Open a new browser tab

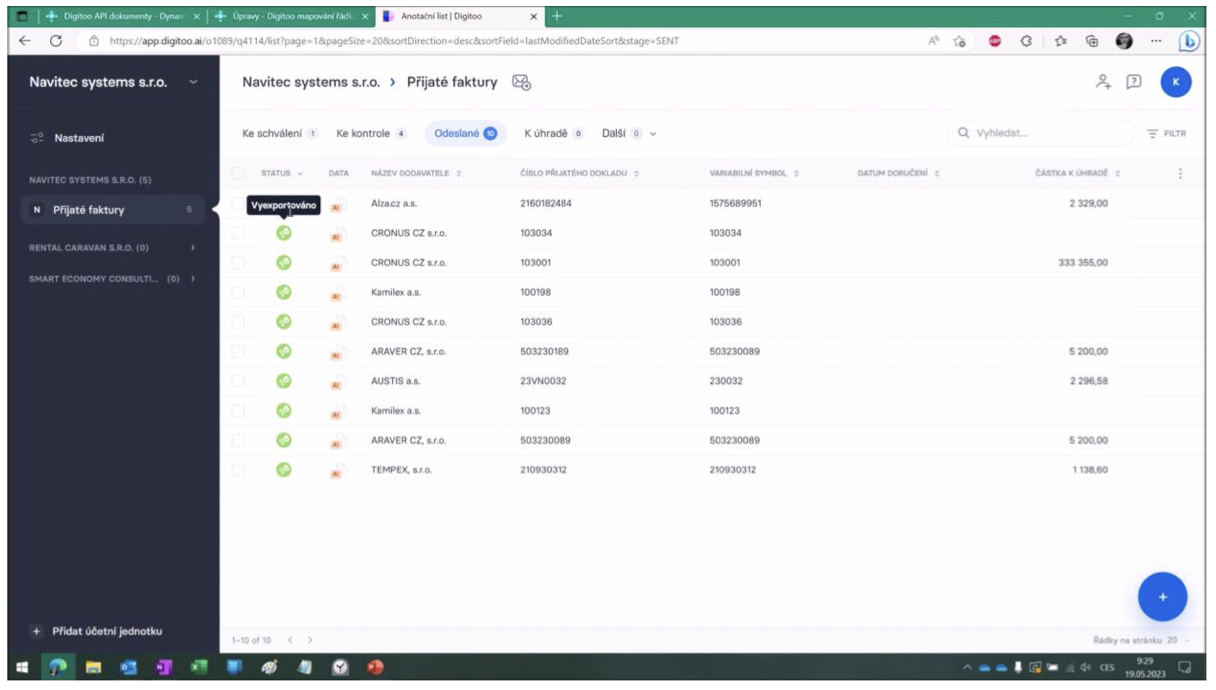pyautogui.click(x=557, y=16)
